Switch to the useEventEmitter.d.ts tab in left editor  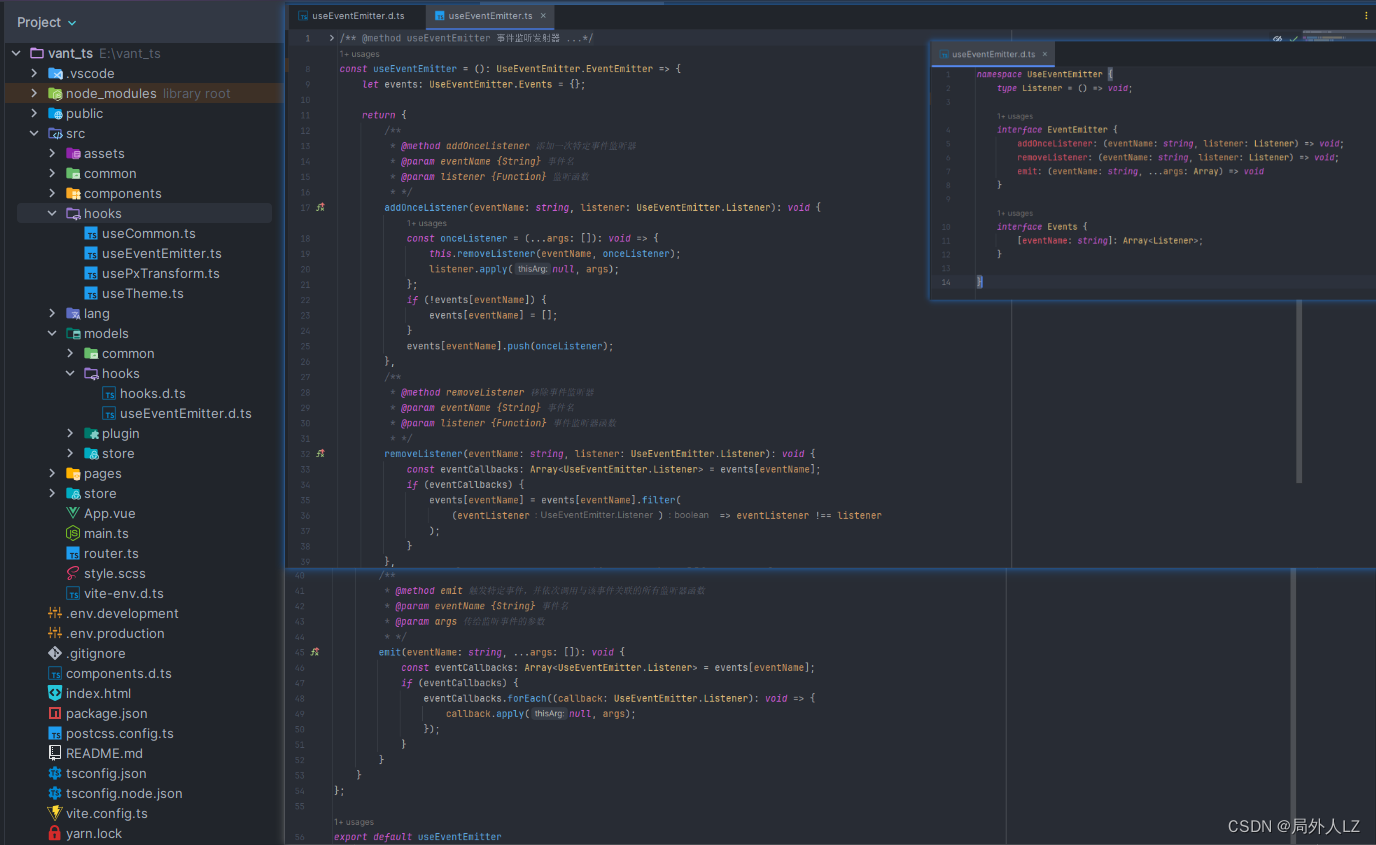pos(351,16)
